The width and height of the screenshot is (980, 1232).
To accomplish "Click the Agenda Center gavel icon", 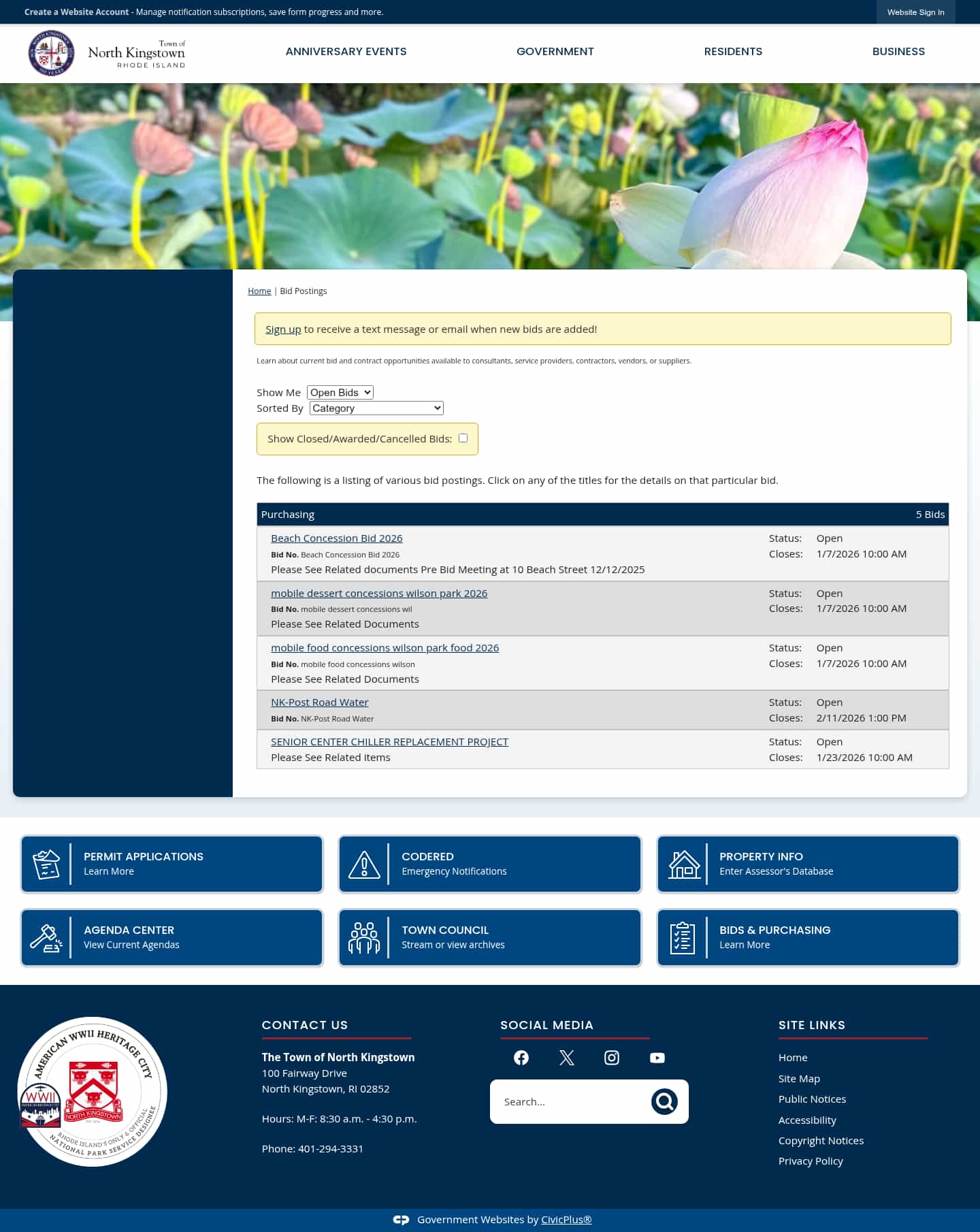I will [x=46, y=938].
